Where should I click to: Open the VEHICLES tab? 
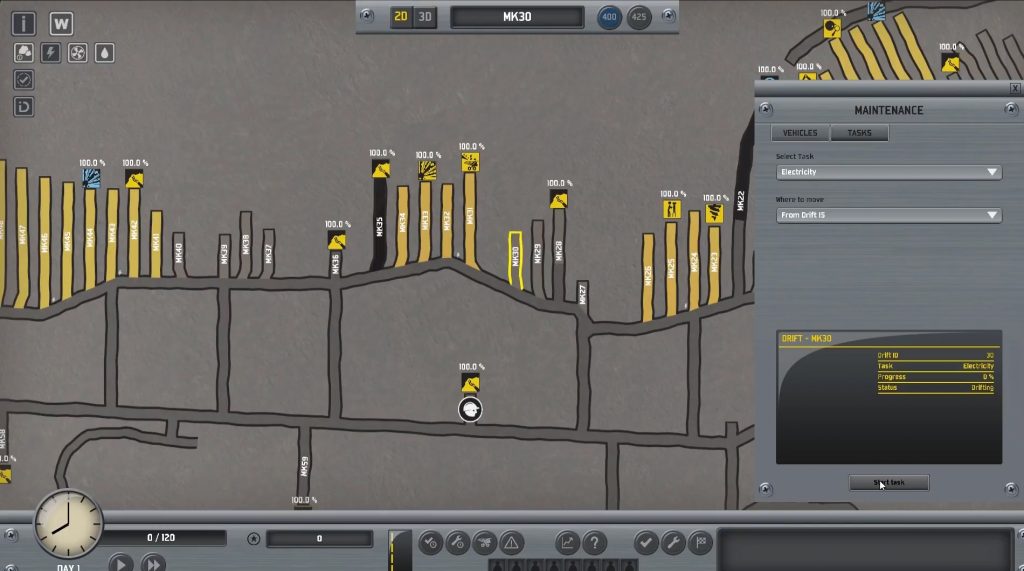point(800,133)
